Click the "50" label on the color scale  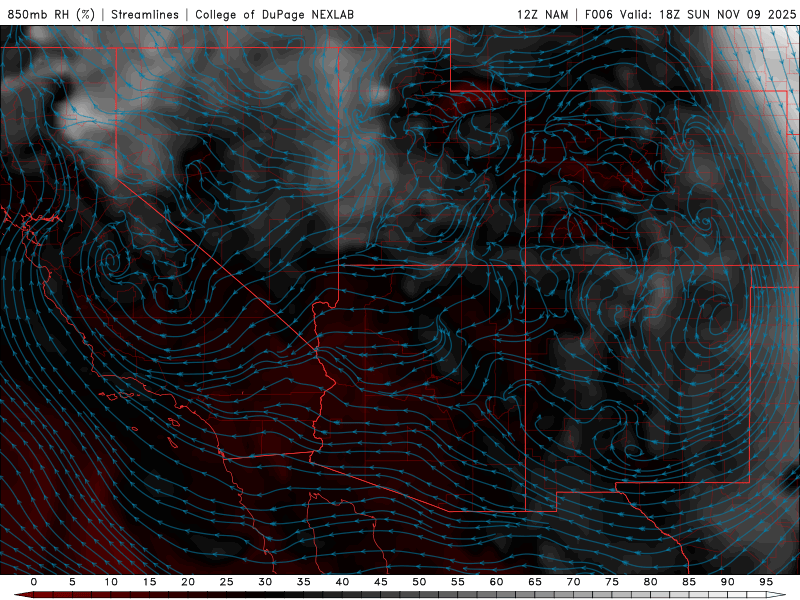click(x=419, y=582)
